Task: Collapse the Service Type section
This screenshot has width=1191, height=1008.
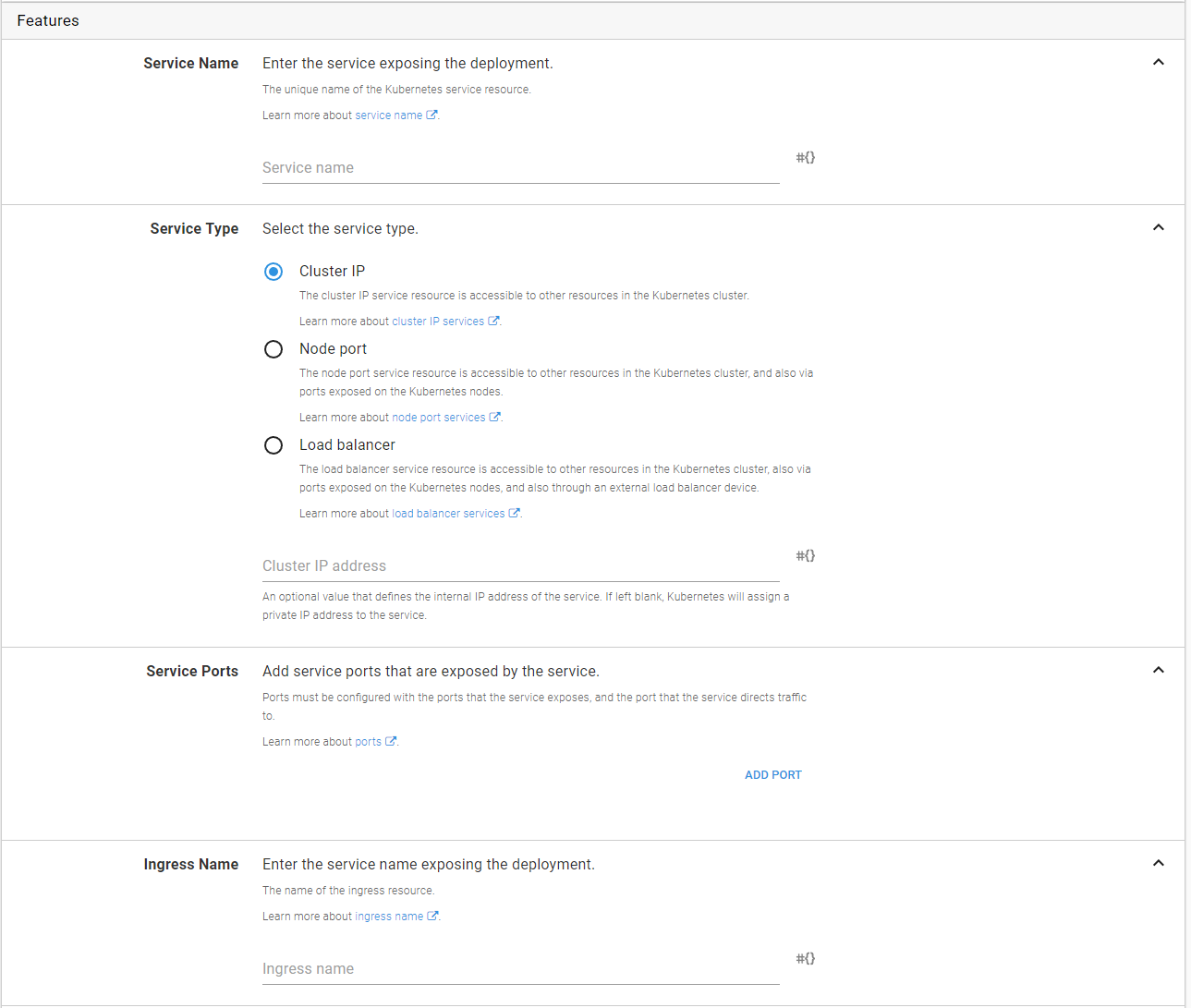Action: pyautogui.click(x=1158, y=228)
